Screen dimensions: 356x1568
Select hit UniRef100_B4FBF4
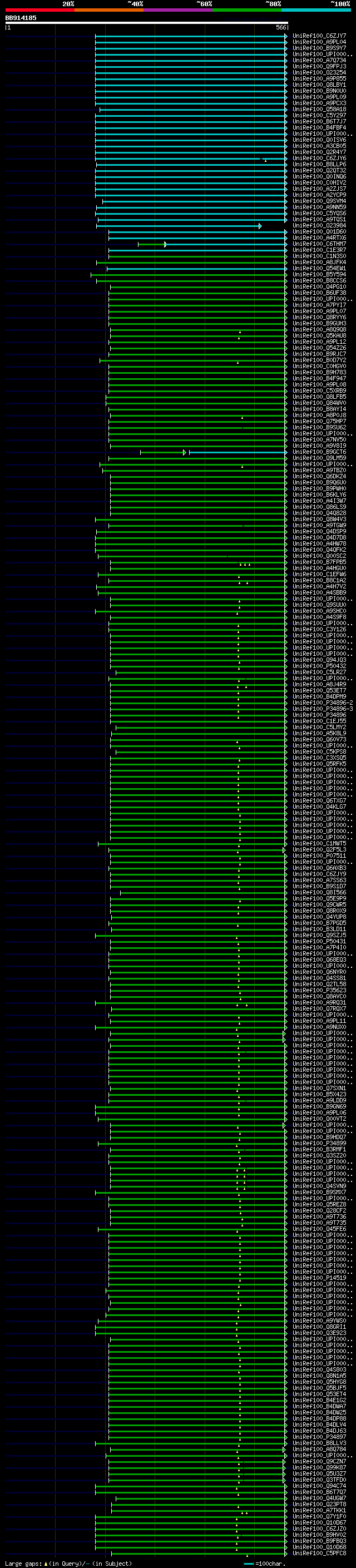(x=319, y=127)
